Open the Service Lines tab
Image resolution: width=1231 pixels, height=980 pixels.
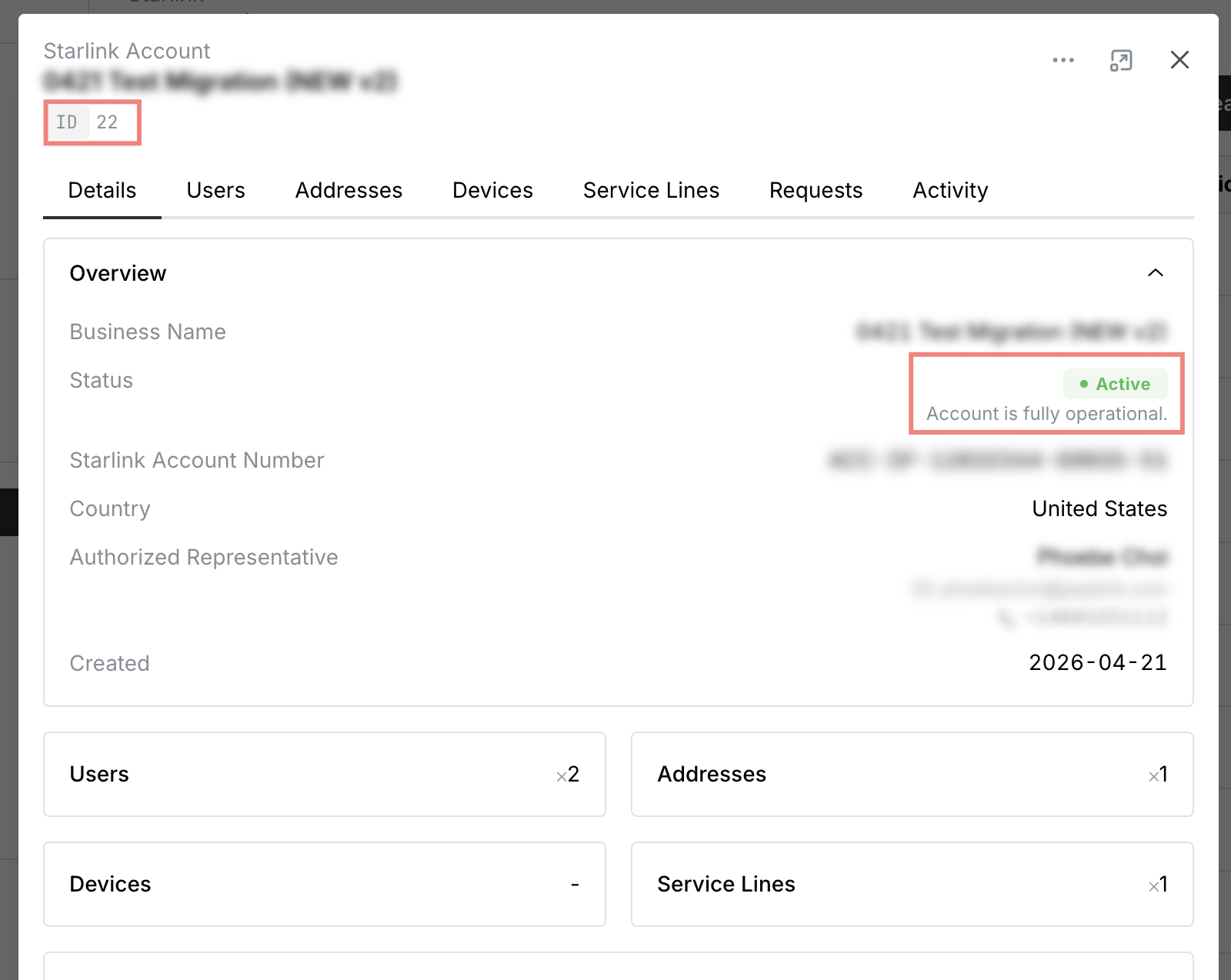click(x=652, y=190)
